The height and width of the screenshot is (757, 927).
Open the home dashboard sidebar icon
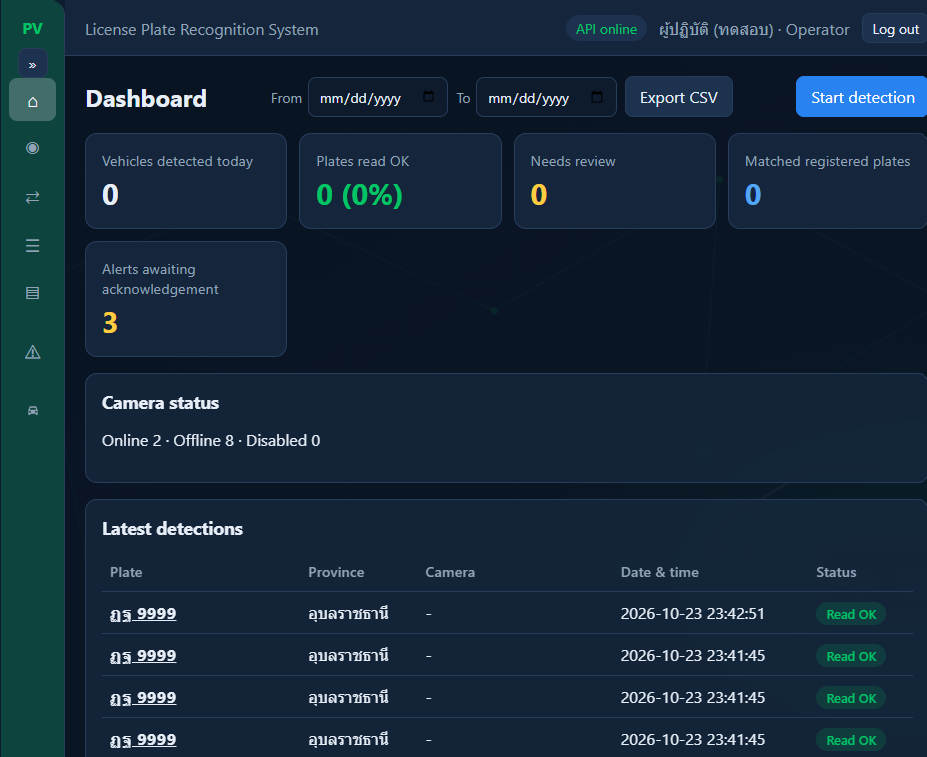tap(33, 100)
